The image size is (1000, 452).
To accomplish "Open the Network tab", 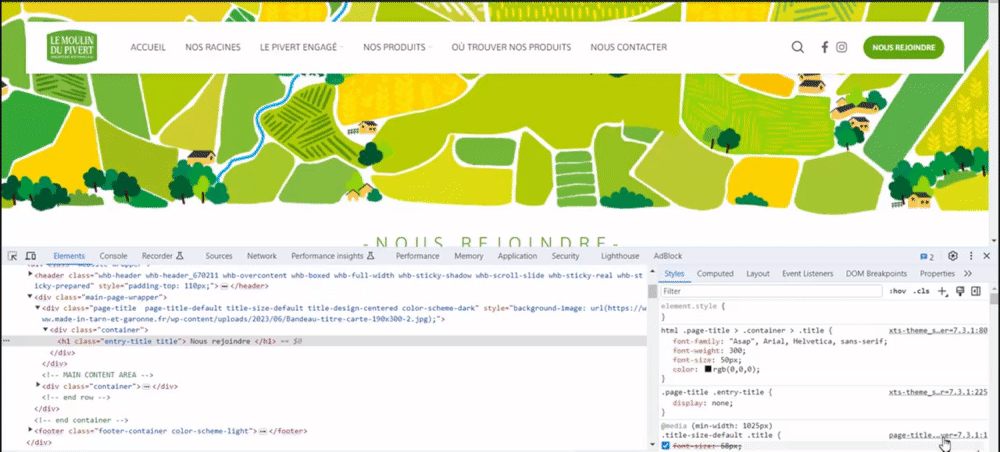I will pos(261,256).
